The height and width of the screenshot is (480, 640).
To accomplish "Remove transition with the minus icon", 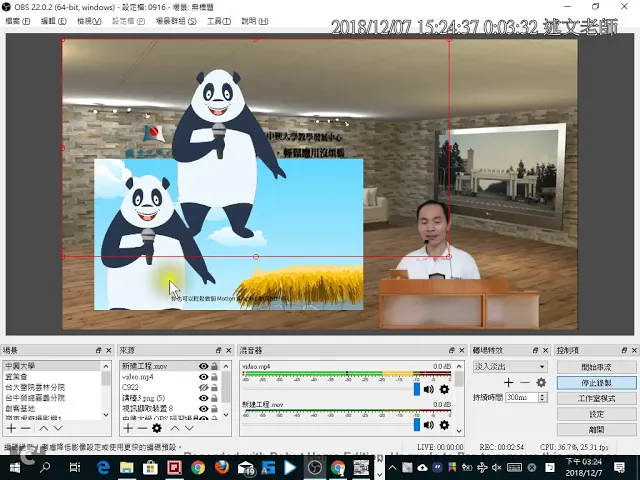I will coord(525,382).
